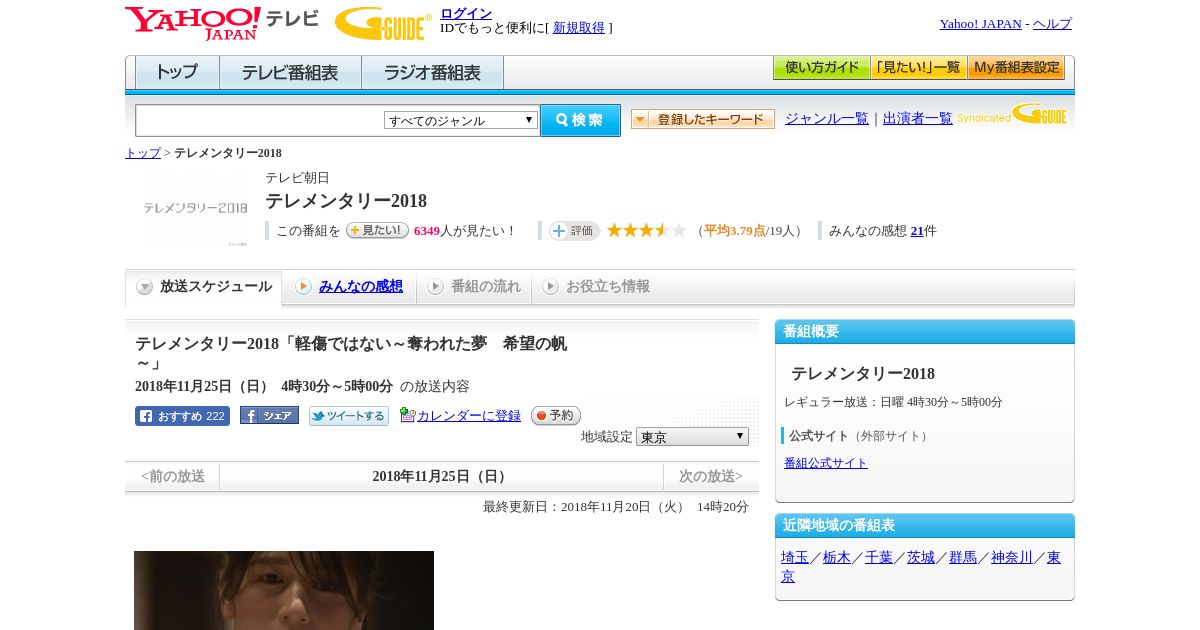
Task: Click レギュラー放送：日曜 4時30分～5時00分 text
Action: pyautogui.click(x=893, y=402)
